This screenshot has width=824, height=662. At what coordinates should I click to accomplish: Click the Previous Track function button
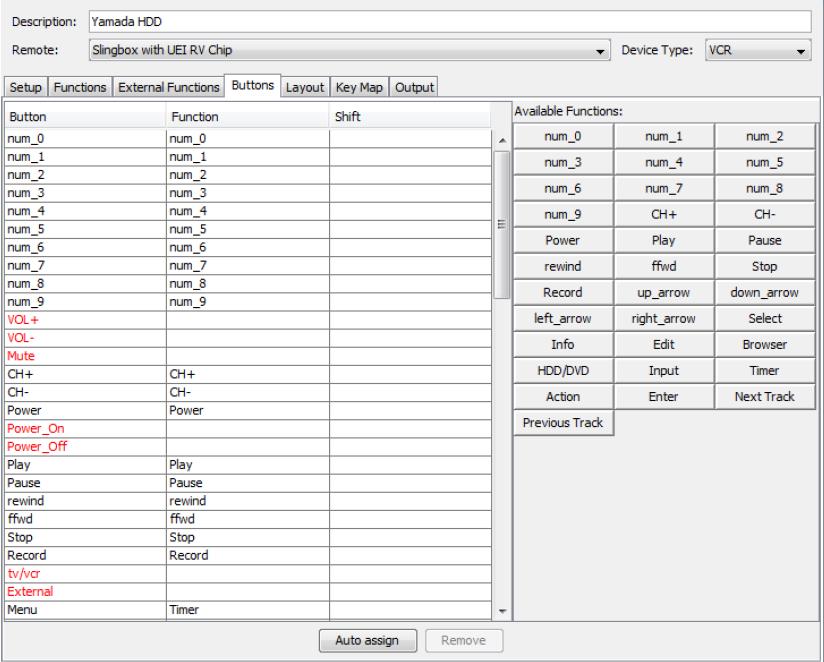(563, 423)
